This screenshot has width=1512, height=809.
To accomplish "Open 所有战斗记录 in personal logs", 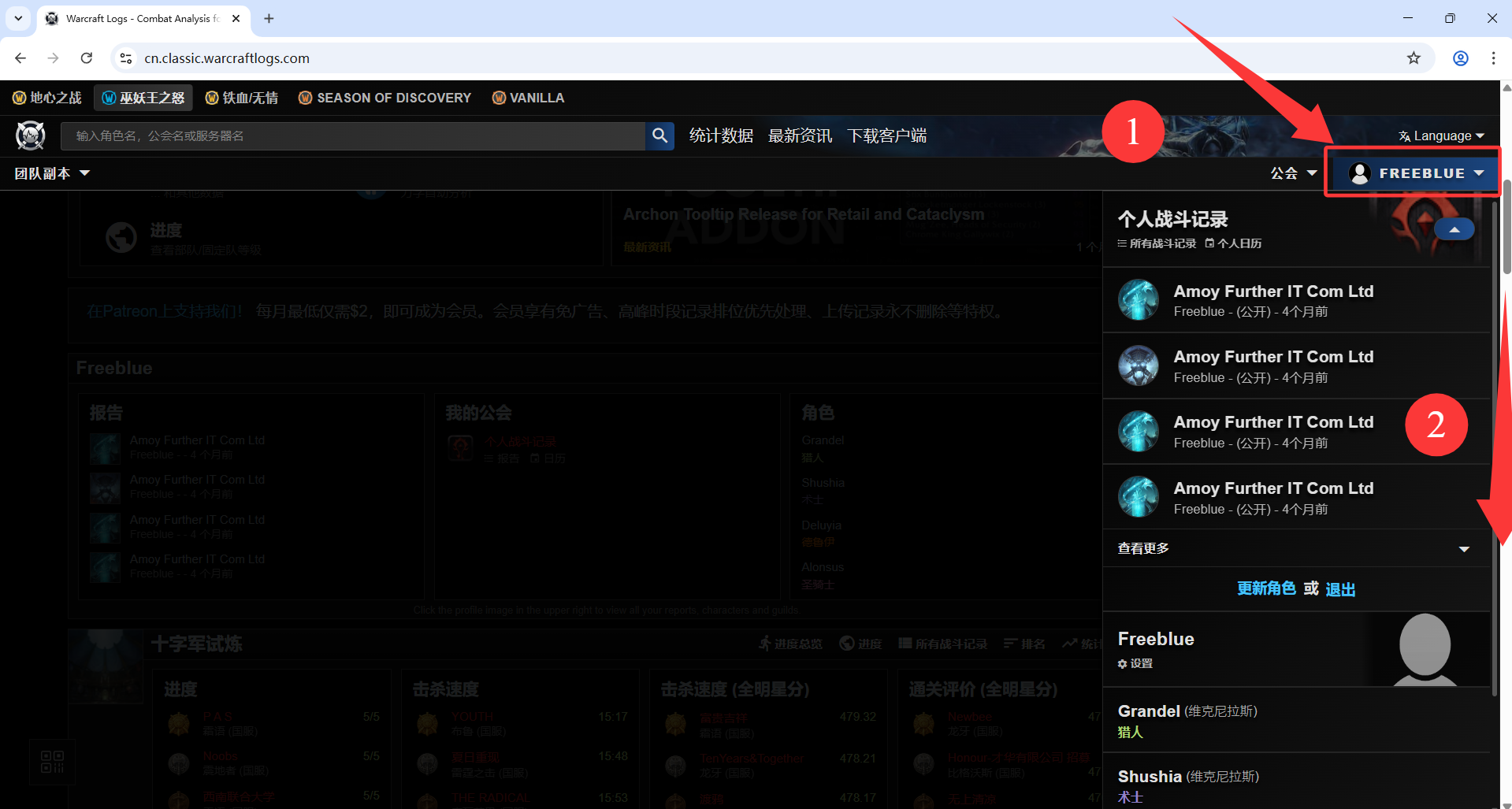I will point(1157,243).
